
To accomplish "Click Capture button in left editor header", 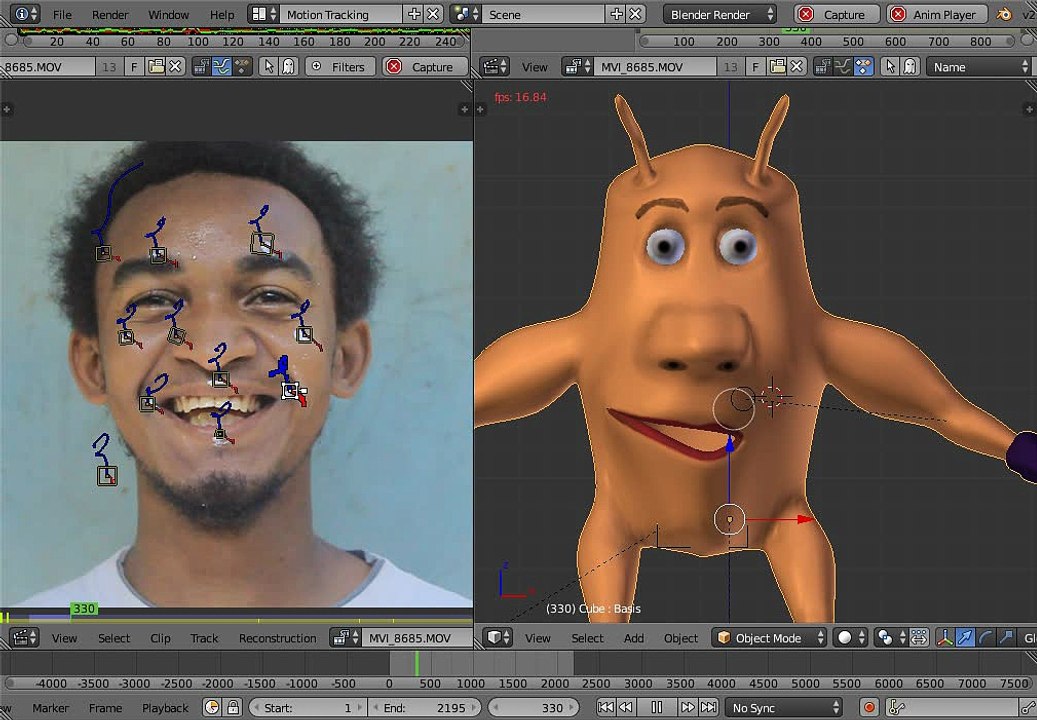I will 425,67.
